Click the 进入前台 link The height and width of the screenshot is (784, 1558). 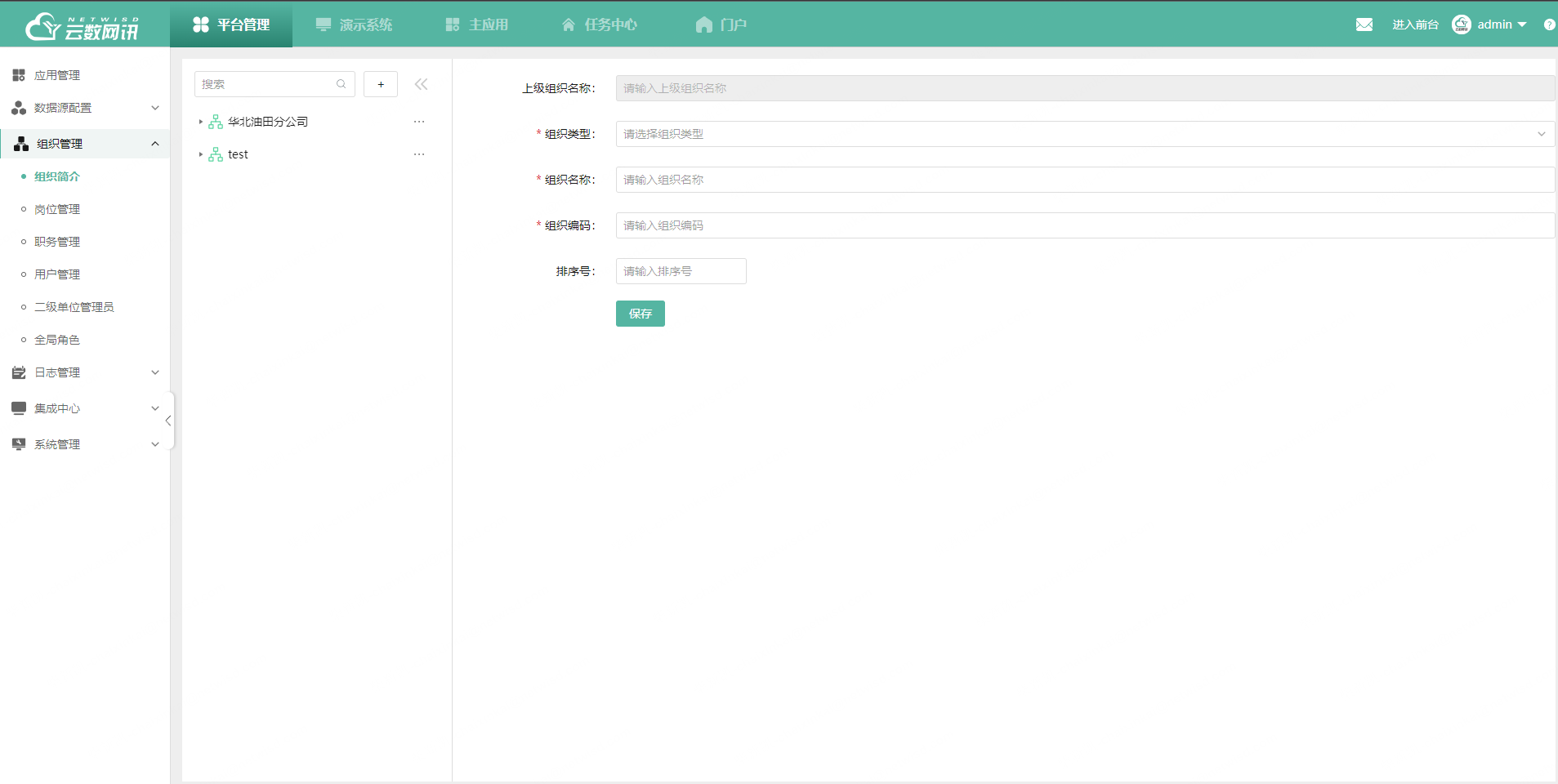tap(1414, 24)
